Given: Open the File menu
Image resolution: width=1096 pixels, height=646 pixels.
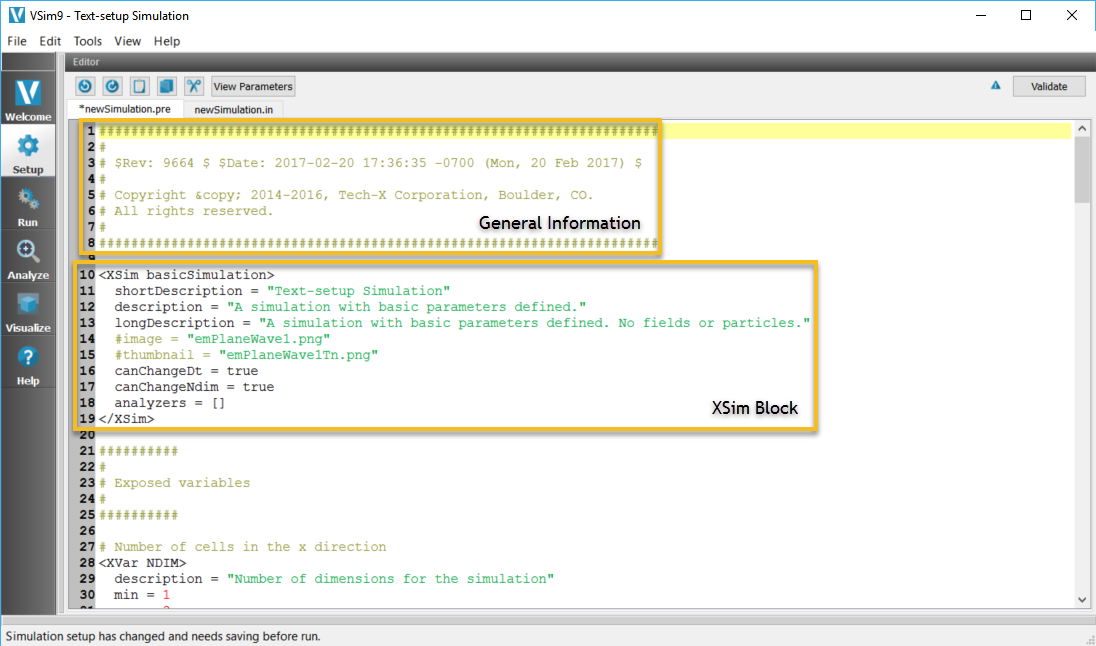Looking at the screenshot, I should tap(17, 41).
